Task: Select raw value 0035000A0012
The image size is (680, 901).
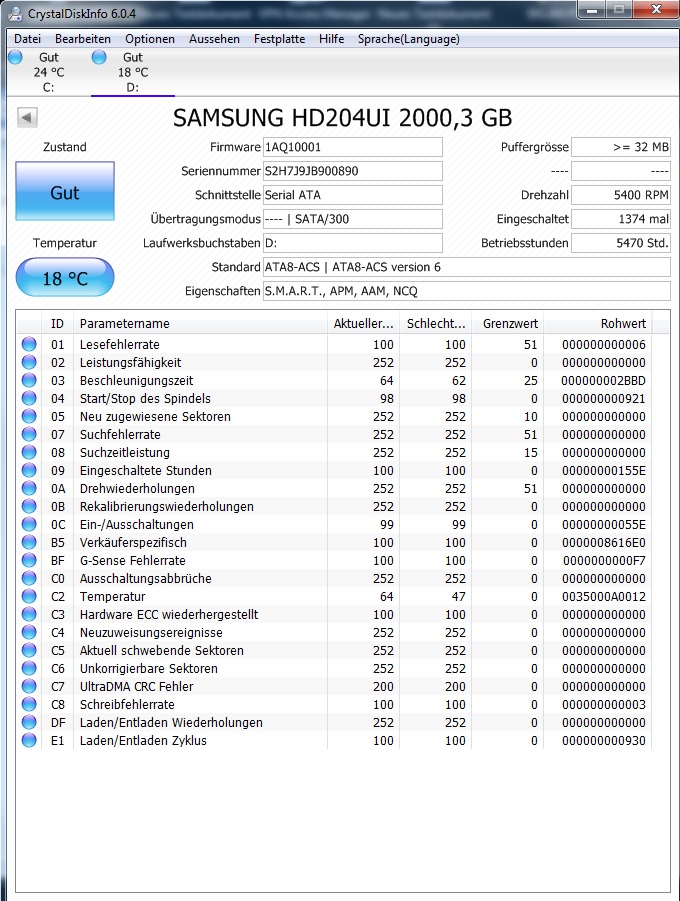Action: click(x=604, y=596)
